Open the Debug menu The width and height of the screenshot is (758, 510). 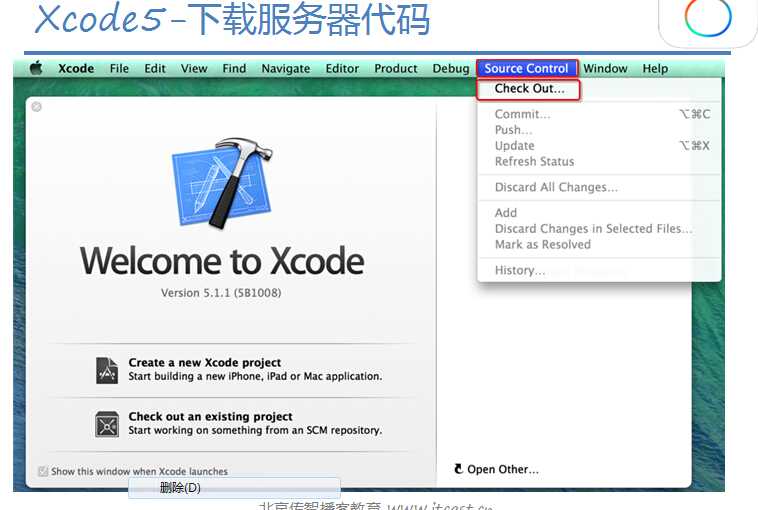point(451,69)
